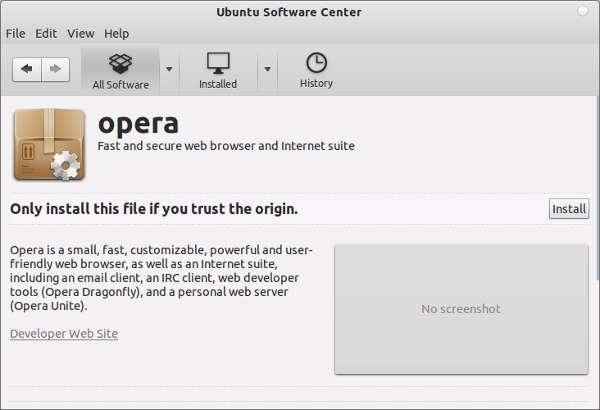Click the back arrow navigation button
Image resolution: width=600 pixels, height=410 pixels.
27,69
